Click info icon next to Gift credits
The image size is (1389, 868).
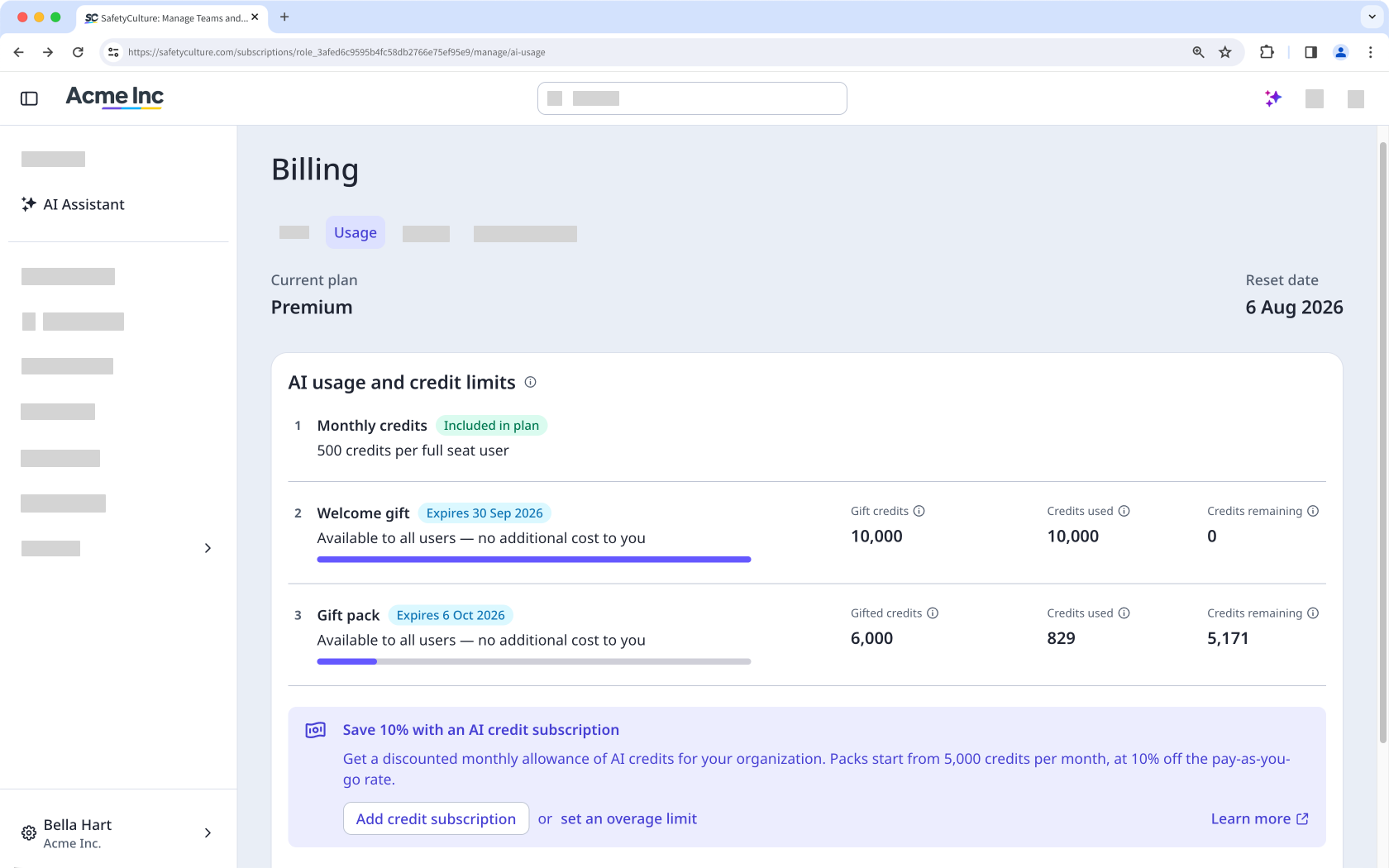point(919,511)
